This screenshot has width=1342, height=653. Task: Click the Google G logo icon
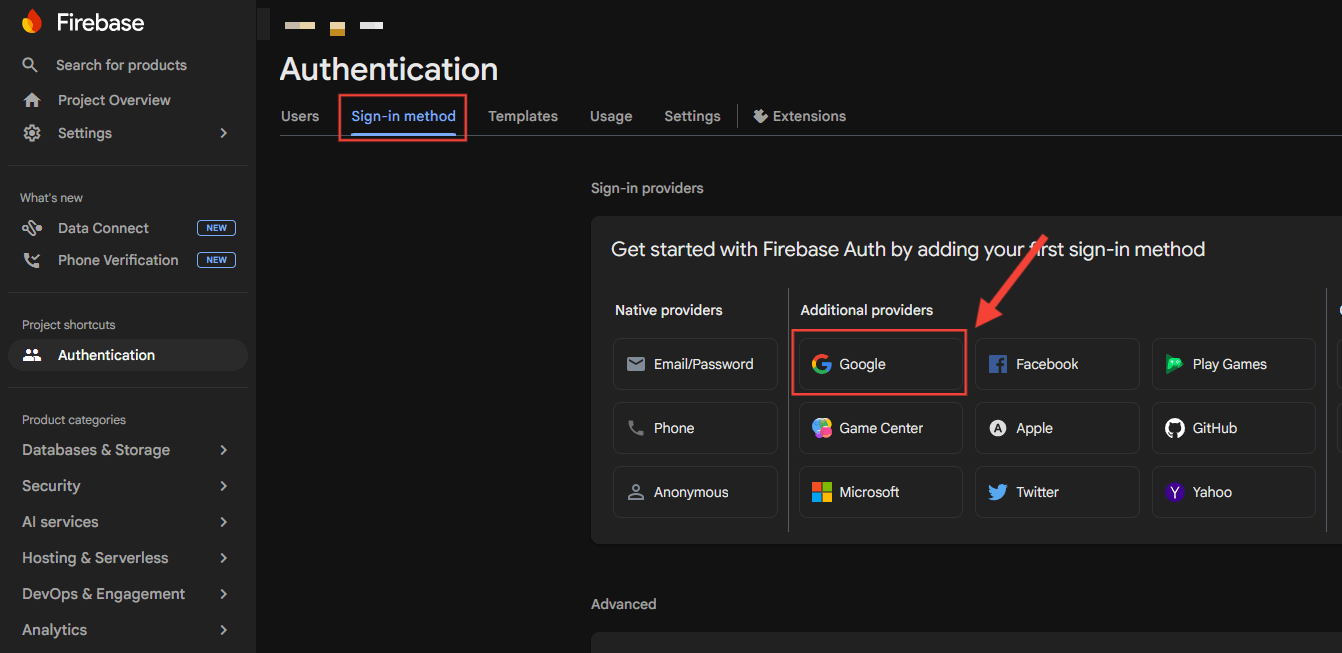point(822,364)
